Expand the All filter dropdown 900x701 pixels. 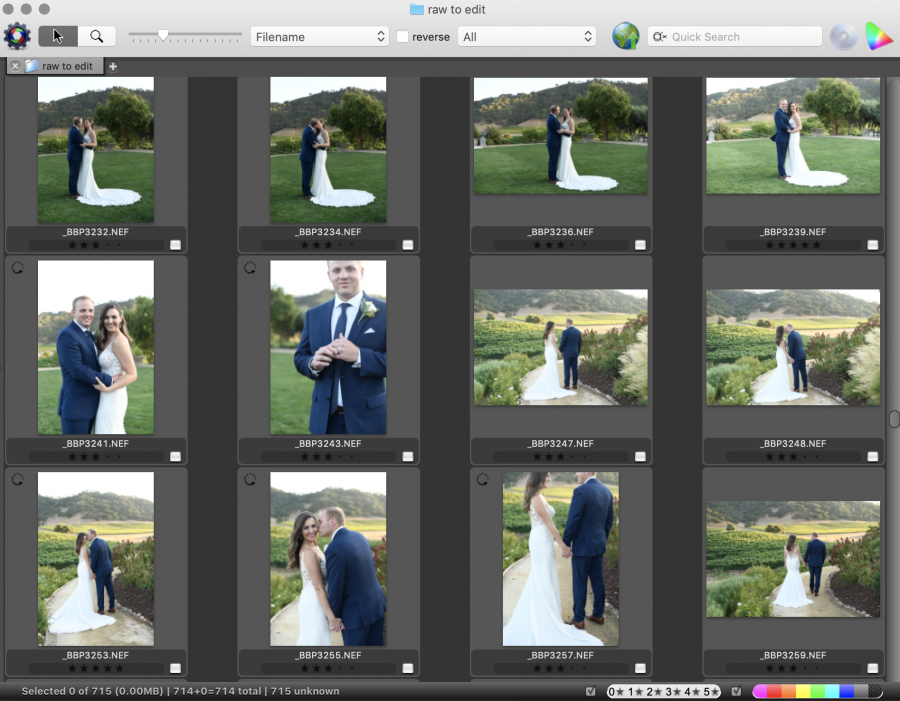[x=526, y=37]
